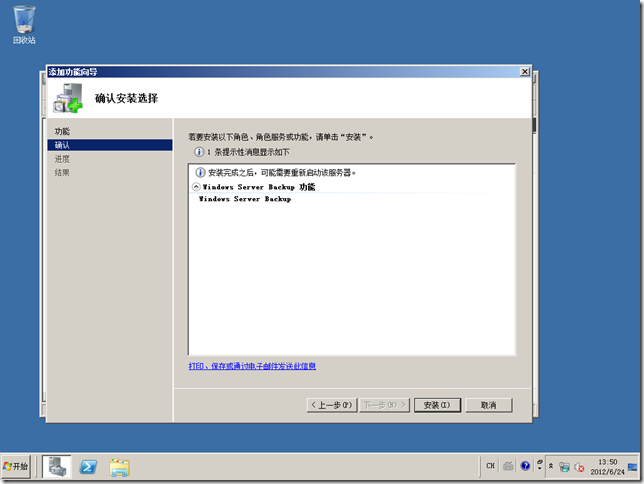Click the 取消 (Cancel) button

[x=489, y=405]
